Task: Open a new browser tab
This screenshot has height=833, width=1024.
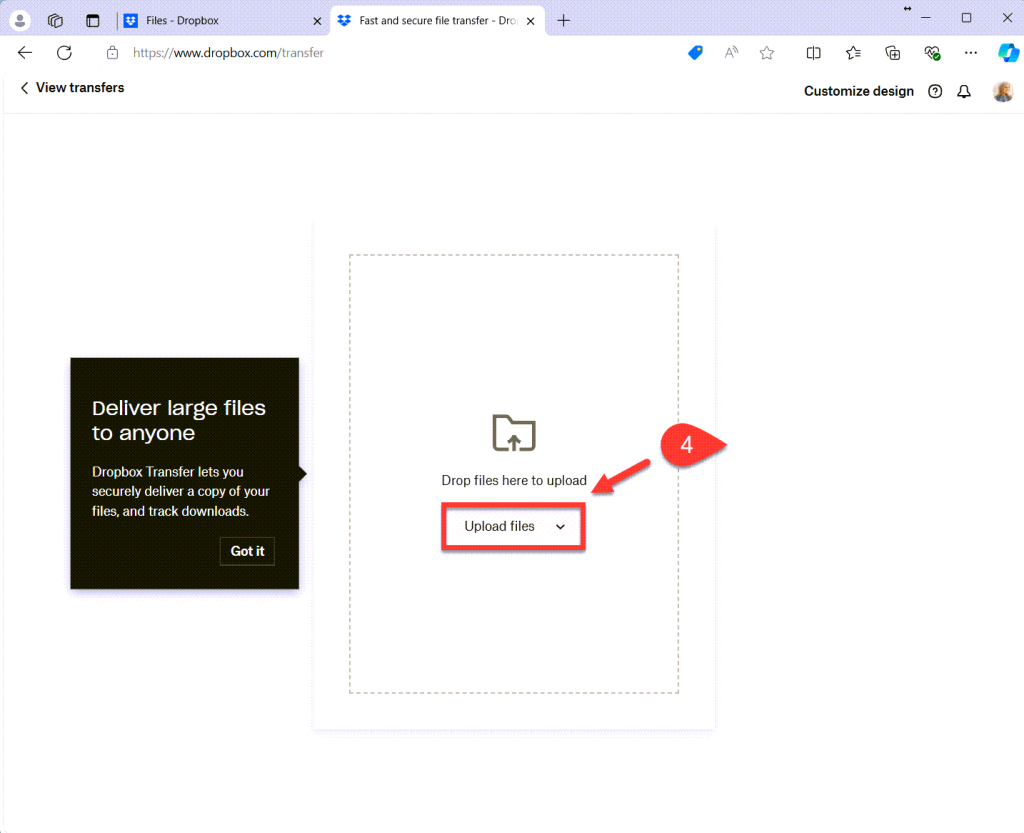Action: [564, 21]
